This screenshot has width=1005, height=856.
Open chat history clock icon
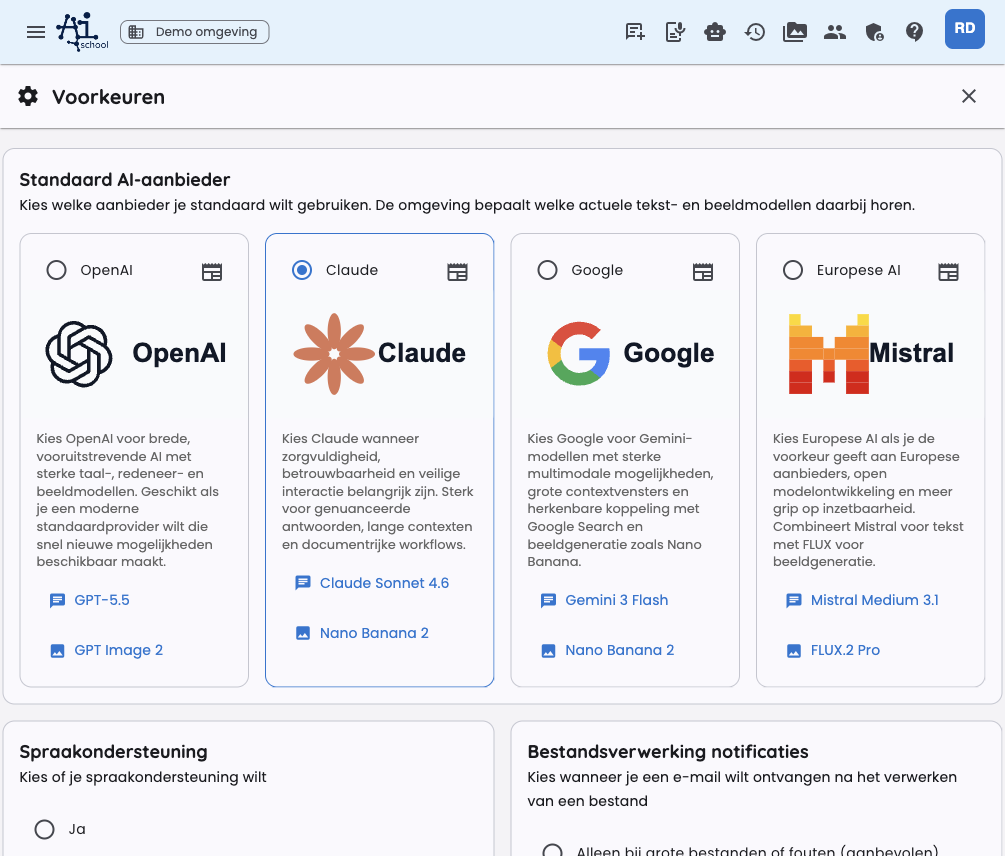tap(755, 31)
